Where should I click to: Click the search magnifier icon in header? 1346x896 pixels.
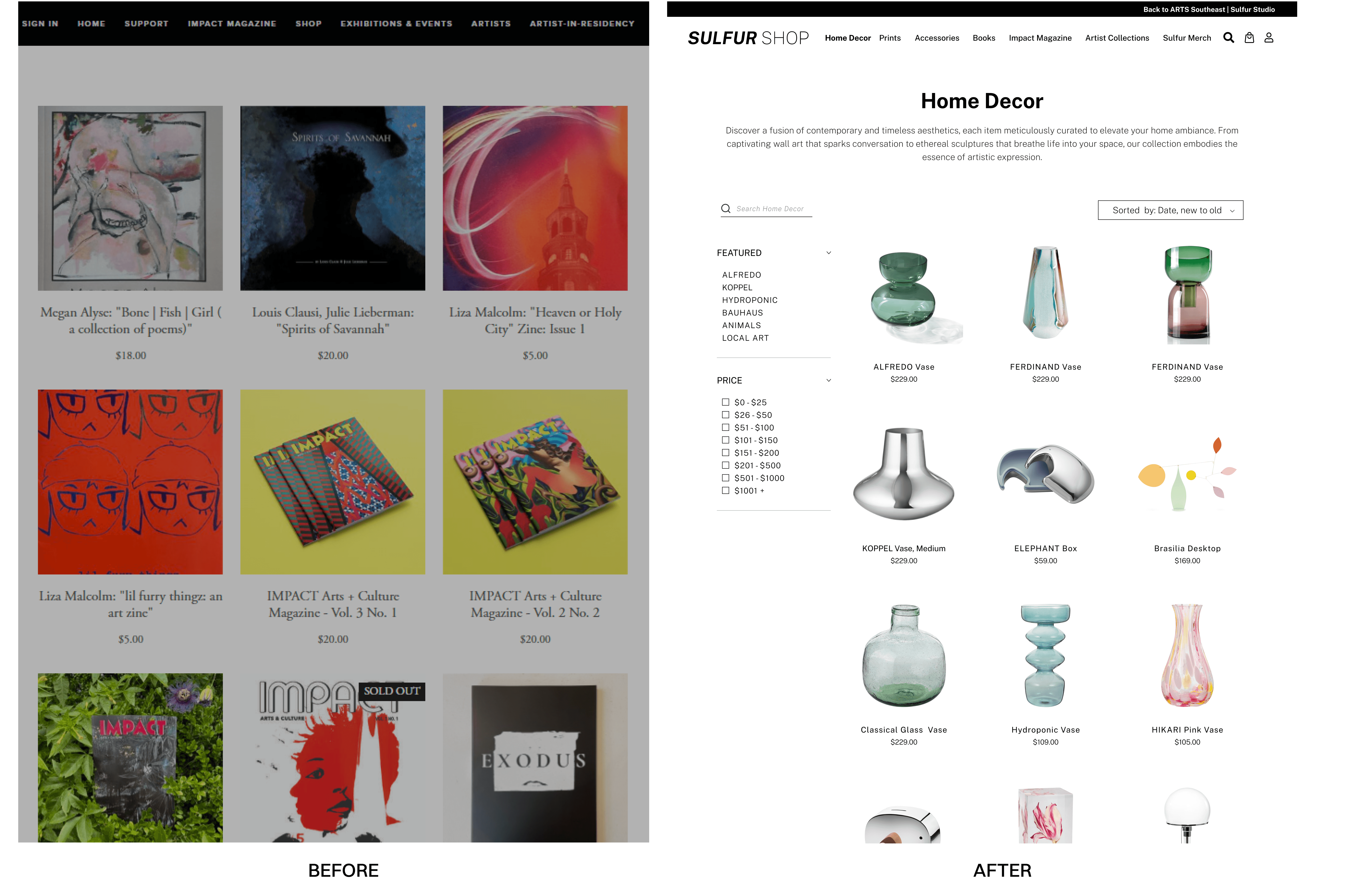(1228, 38)
